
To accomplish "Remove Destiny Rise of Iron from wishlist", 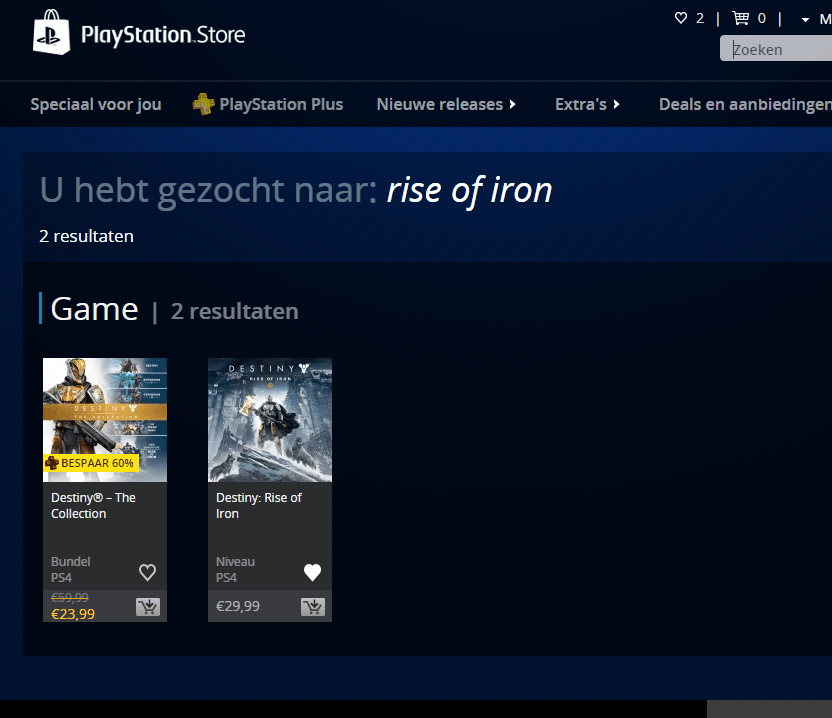I will (313, 572).
